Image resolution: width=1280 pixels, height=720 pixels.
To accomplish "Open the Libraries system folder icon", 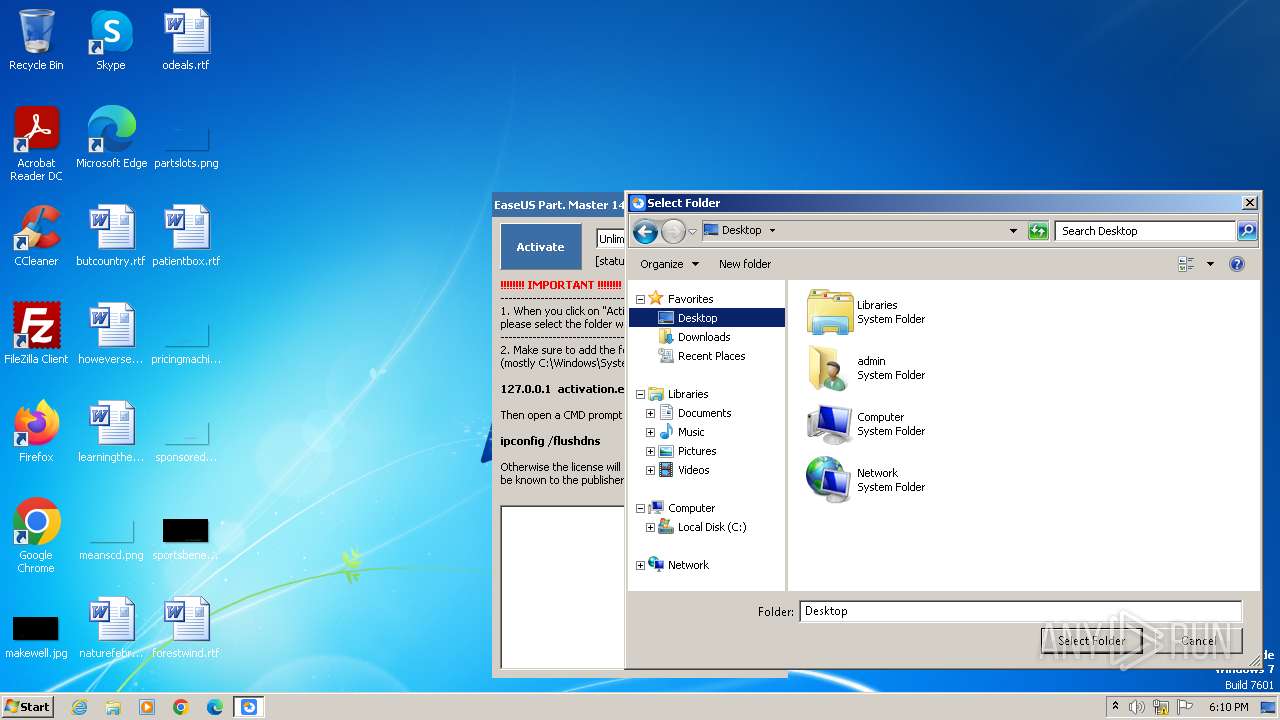I will [830, 312].
